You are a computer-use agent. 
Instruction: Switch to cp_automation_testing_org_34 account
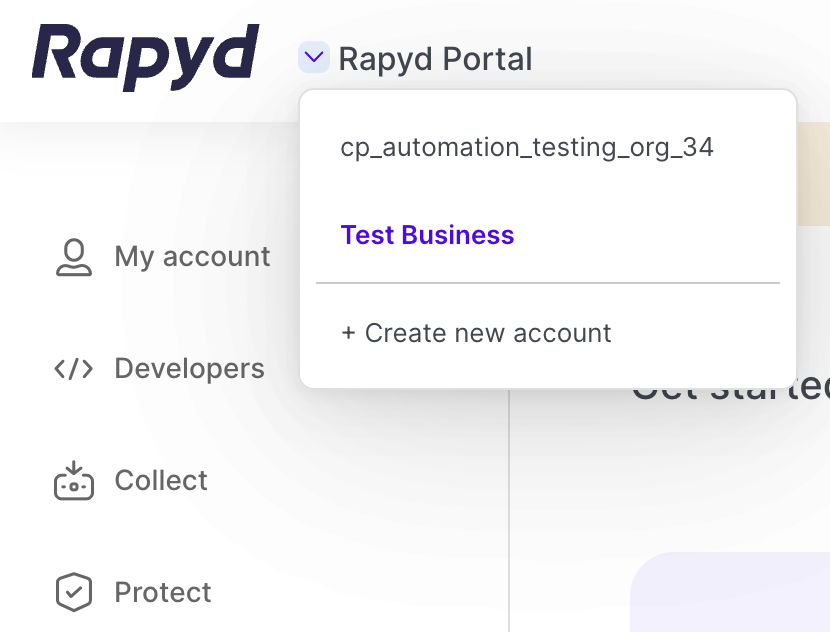[527, 148]
